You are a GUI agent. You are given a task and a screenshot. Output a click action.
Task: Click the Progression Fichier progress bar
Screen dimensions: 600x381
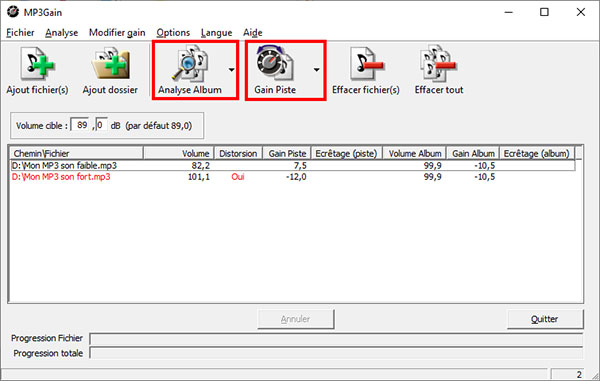click(x=336, y=339)
